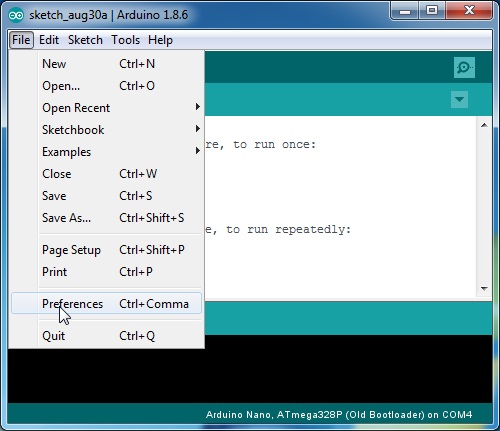Open the Edit menu
The image size is (500, 431).
click(49, 40)
